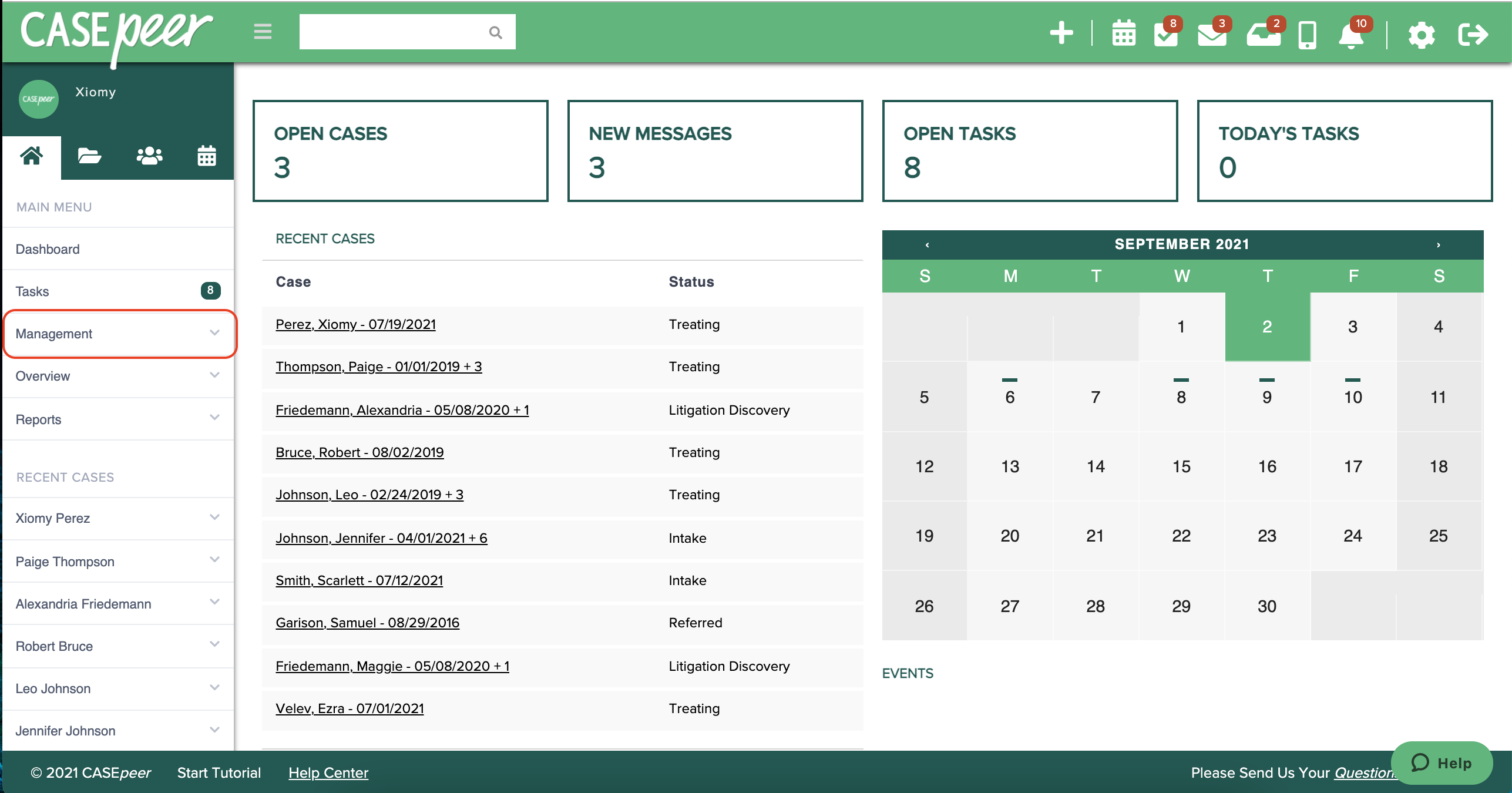The image size is (1512, 793).
Task: Select the people group tab icon
Action: tap(149, 156)
